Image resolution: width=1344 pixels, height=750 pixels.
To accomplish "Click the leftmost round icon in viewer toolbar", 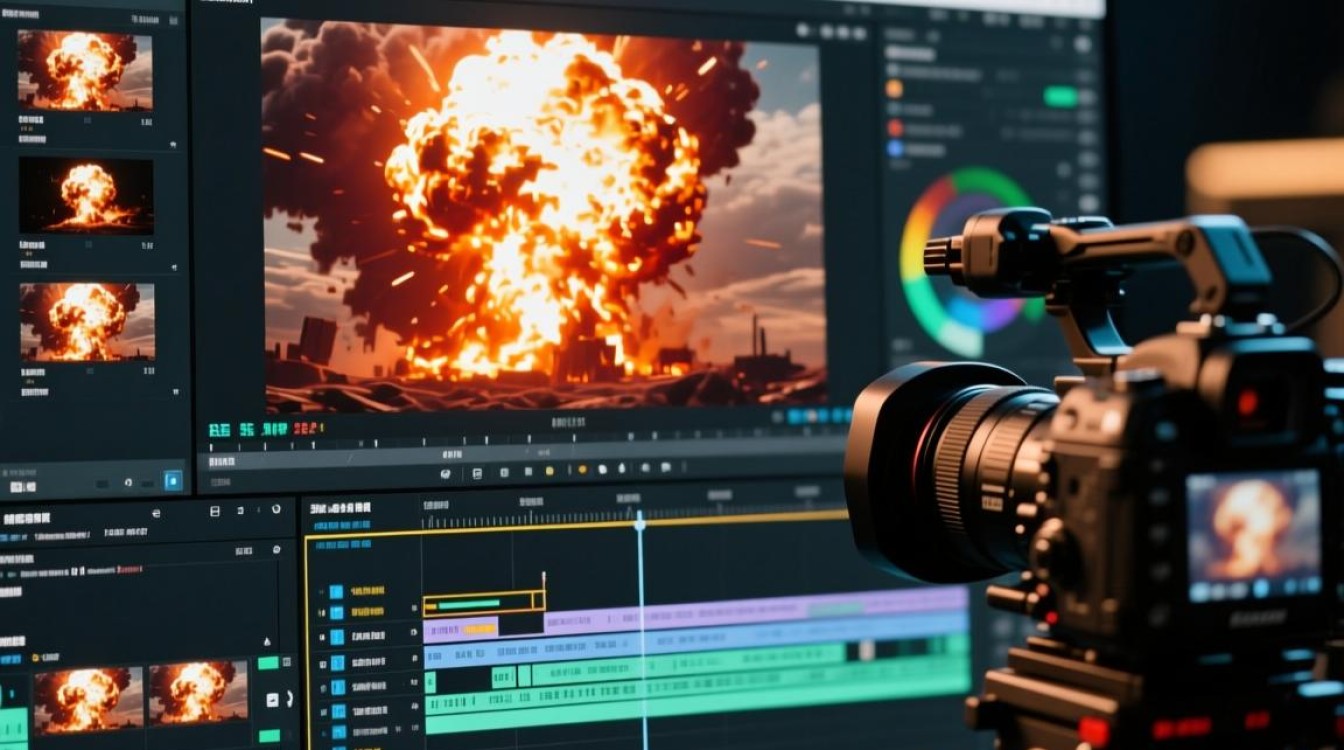I will pyautogui.click(x=445, y=473).
